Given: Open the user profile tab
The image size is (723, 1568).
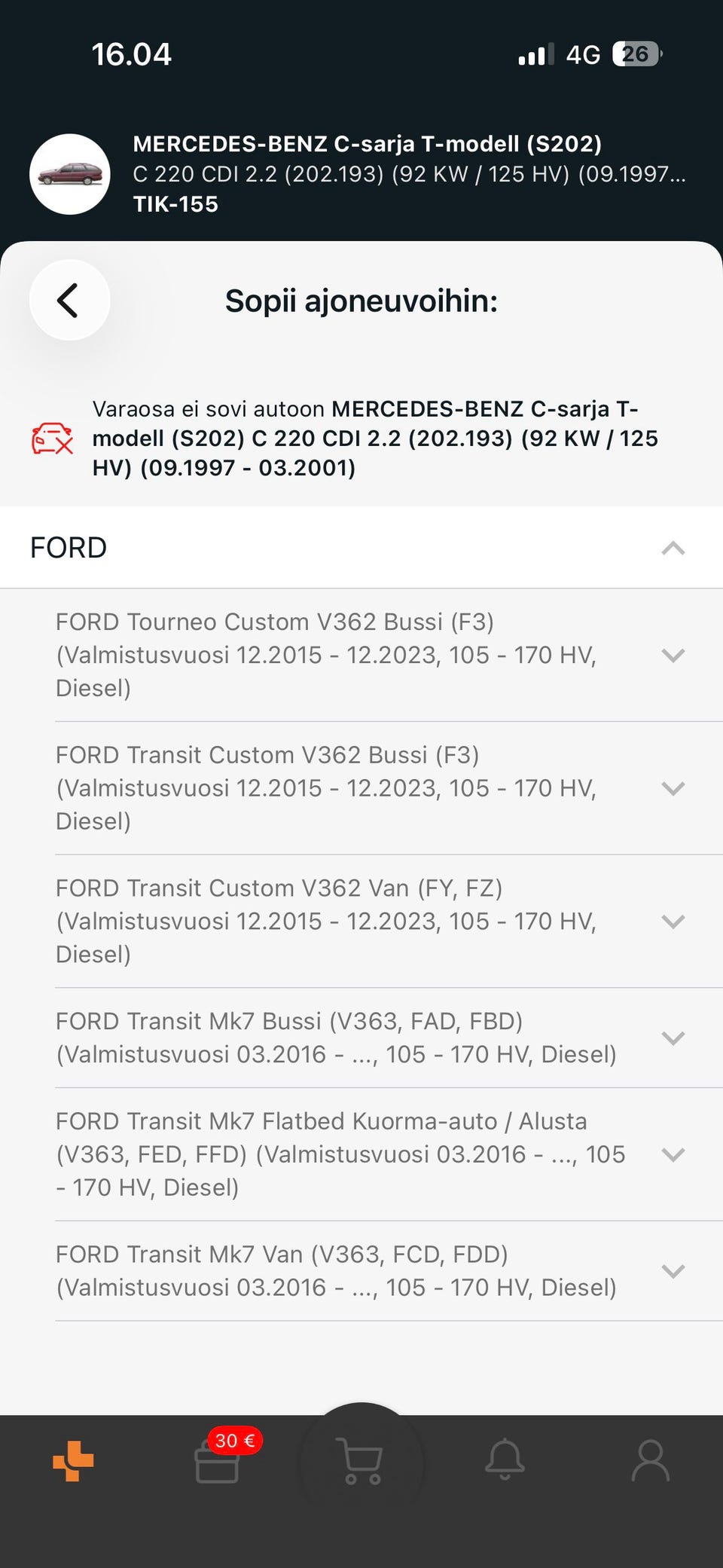Looking at the screenshot, I should [650, 1461].
